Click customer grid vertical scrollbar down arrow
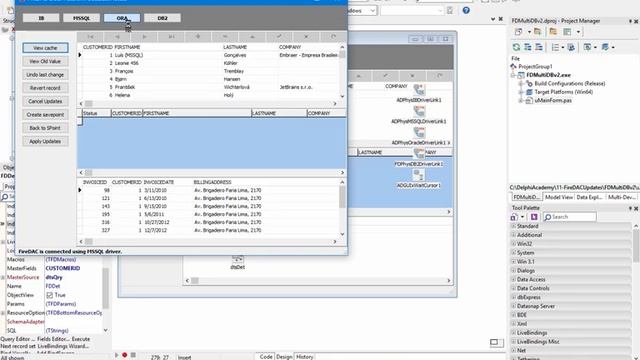This screenshot has height=360, width=640. coord(342,96)
